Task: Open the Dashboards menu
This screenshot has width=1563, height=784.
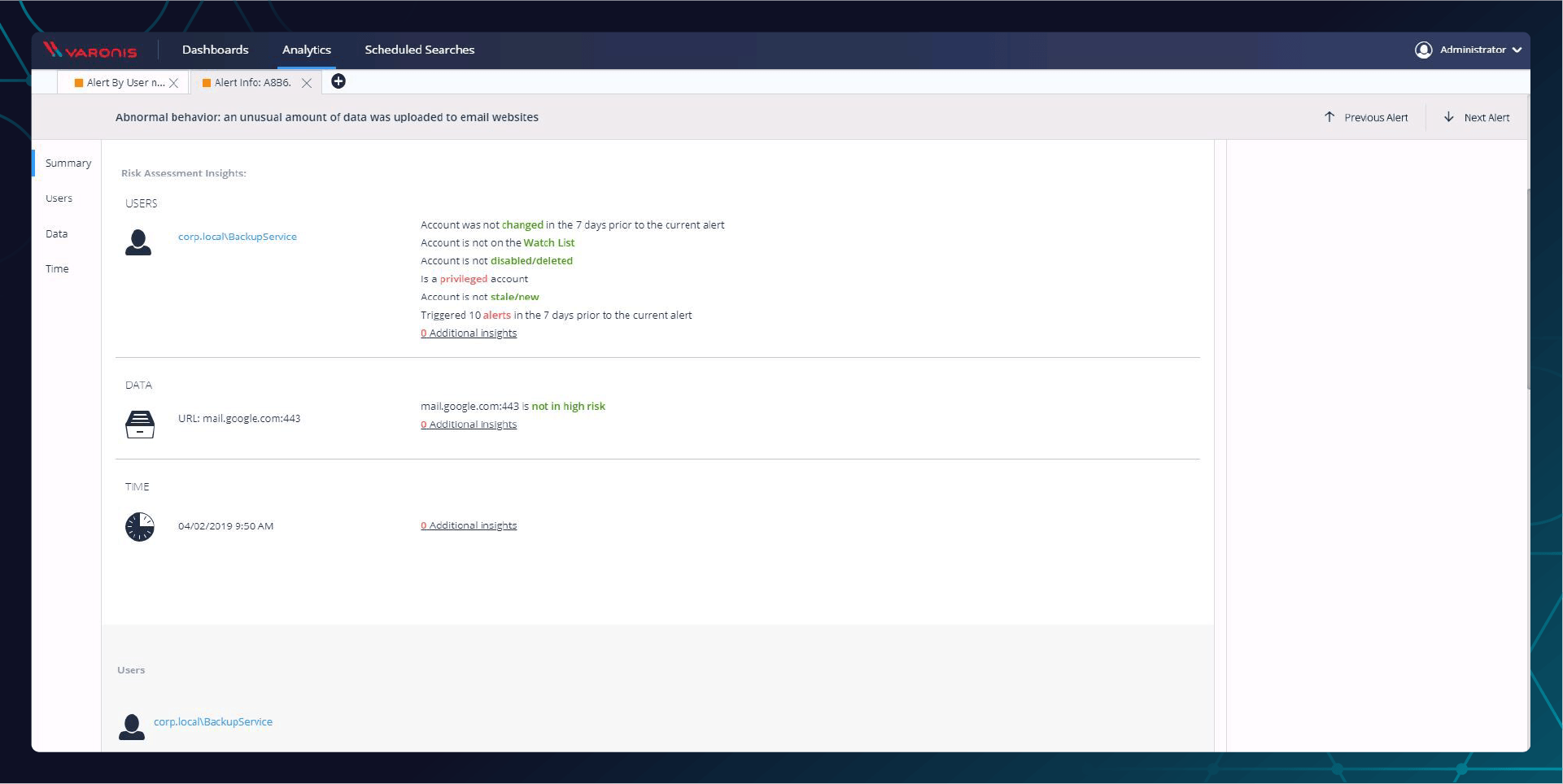Action: [215, 50]
